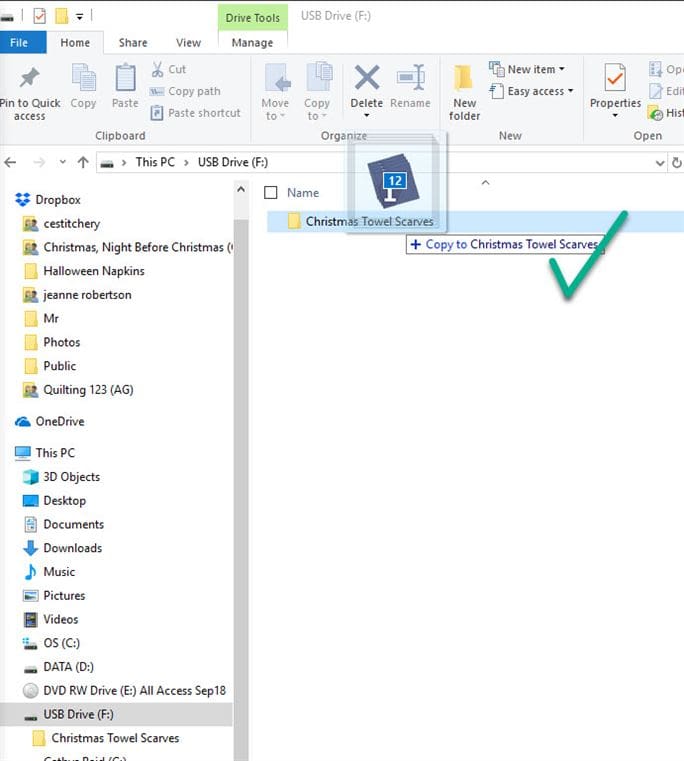
Task: Open Properties from the ribbon
Action: point(615,80)
